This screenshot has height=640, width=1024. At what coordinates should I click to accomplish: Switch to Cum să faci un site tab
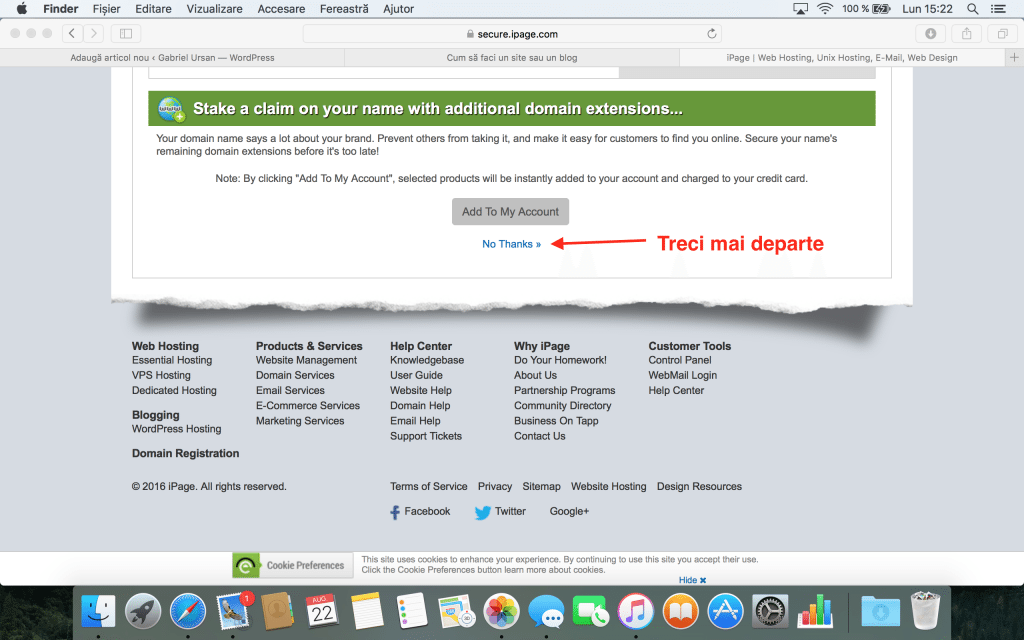(x=512, y=57)
